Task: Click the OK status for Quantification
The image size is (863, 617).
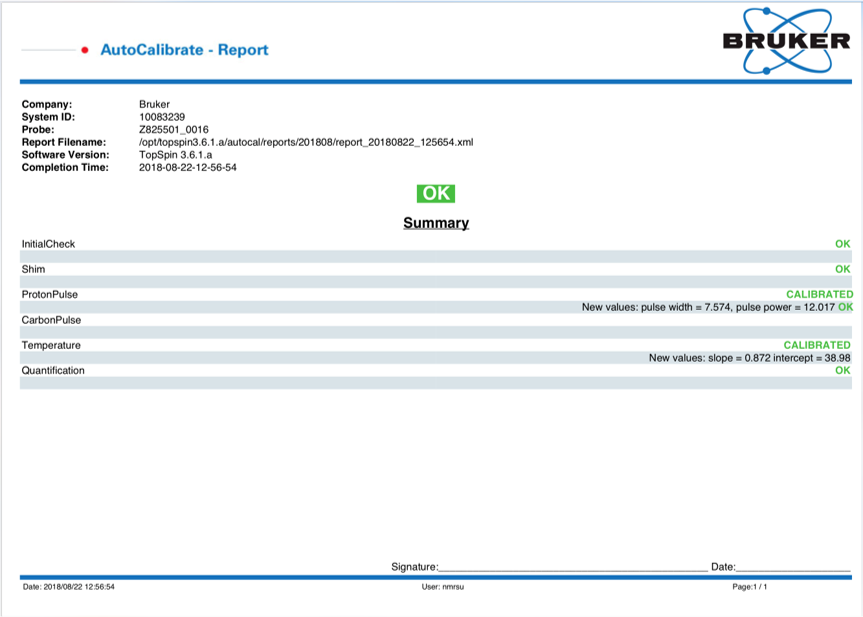Action: [841, 370]
